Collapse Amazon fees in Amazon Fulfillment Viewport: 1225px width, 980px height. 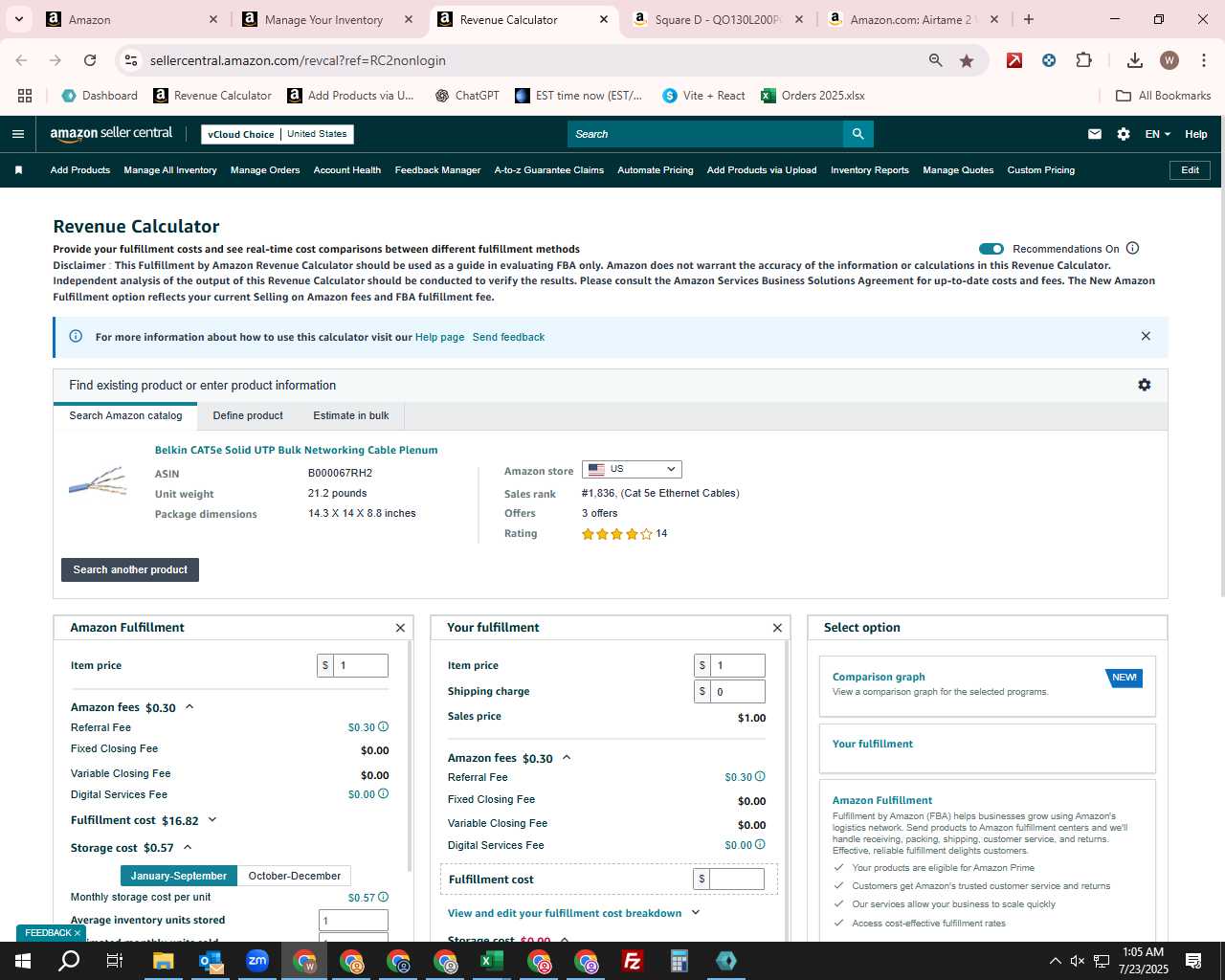coord(189,707)
